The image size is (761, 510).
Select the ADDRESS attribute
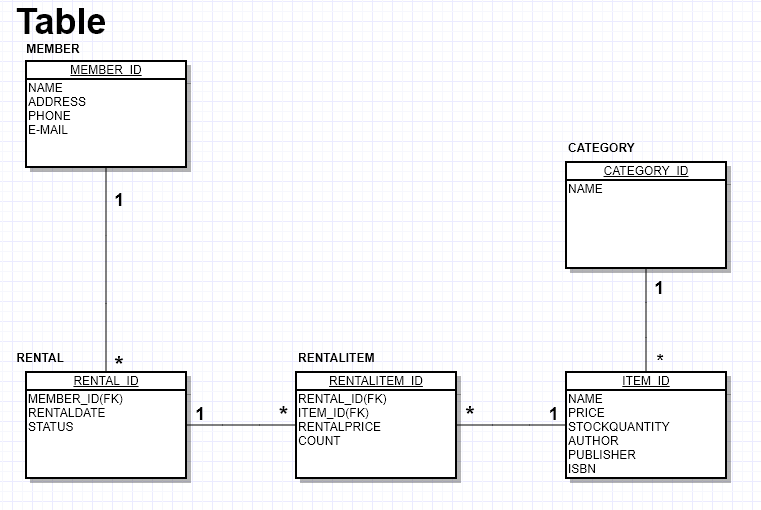click(x=57, y=102)
